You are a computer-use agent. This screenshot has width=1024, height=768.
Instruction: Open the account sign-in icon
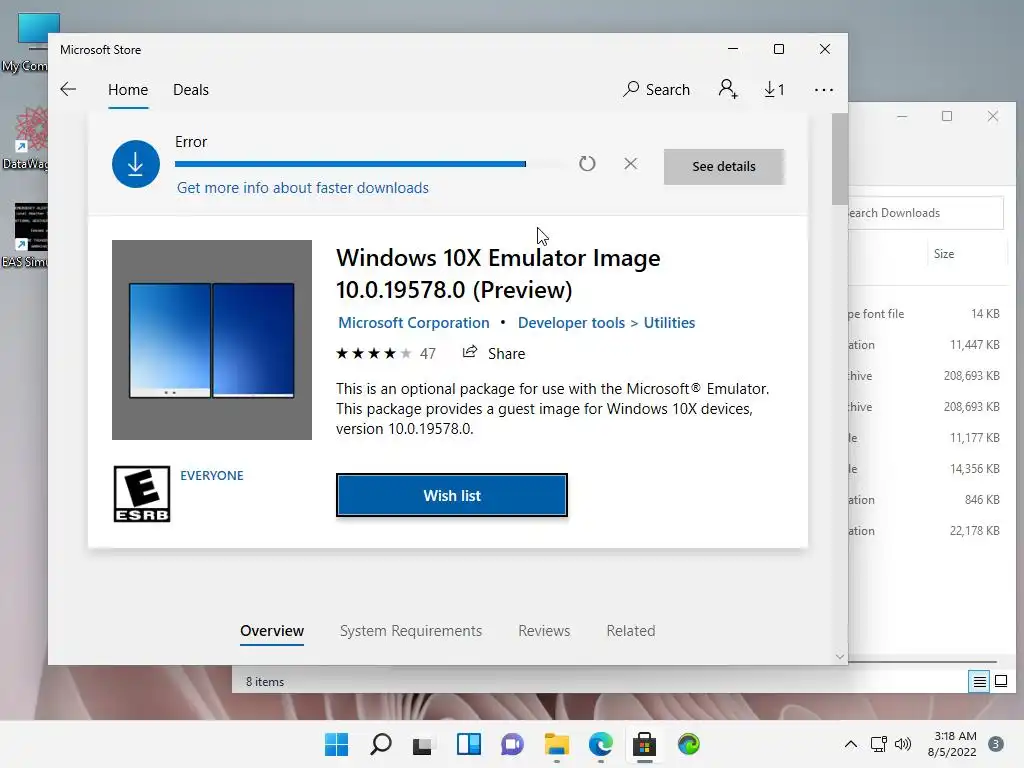click(728, 89)
